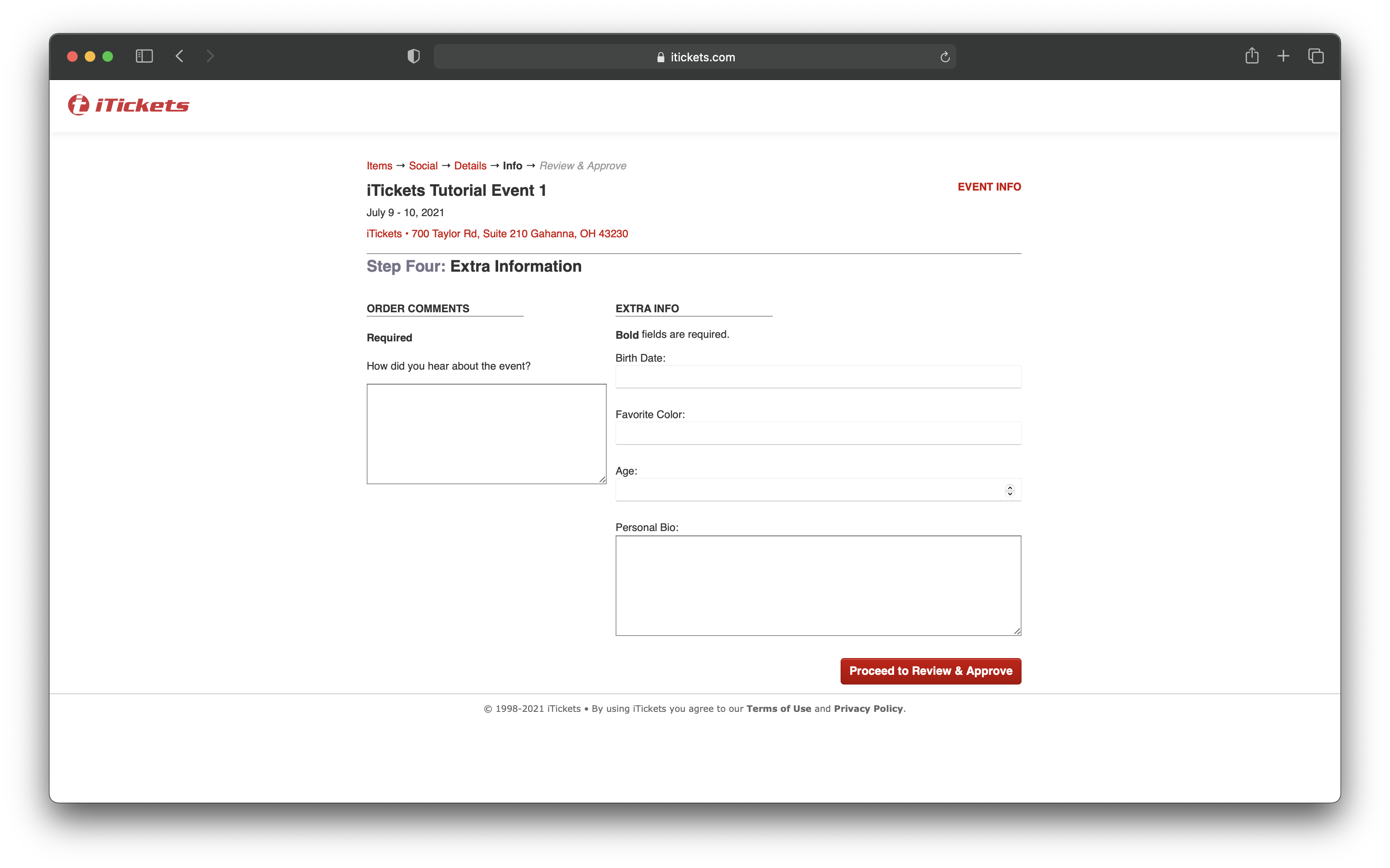Viewport: 1390px width, 868px height.
Task: Click the Personal Bio label
Action: coord(647,527)
